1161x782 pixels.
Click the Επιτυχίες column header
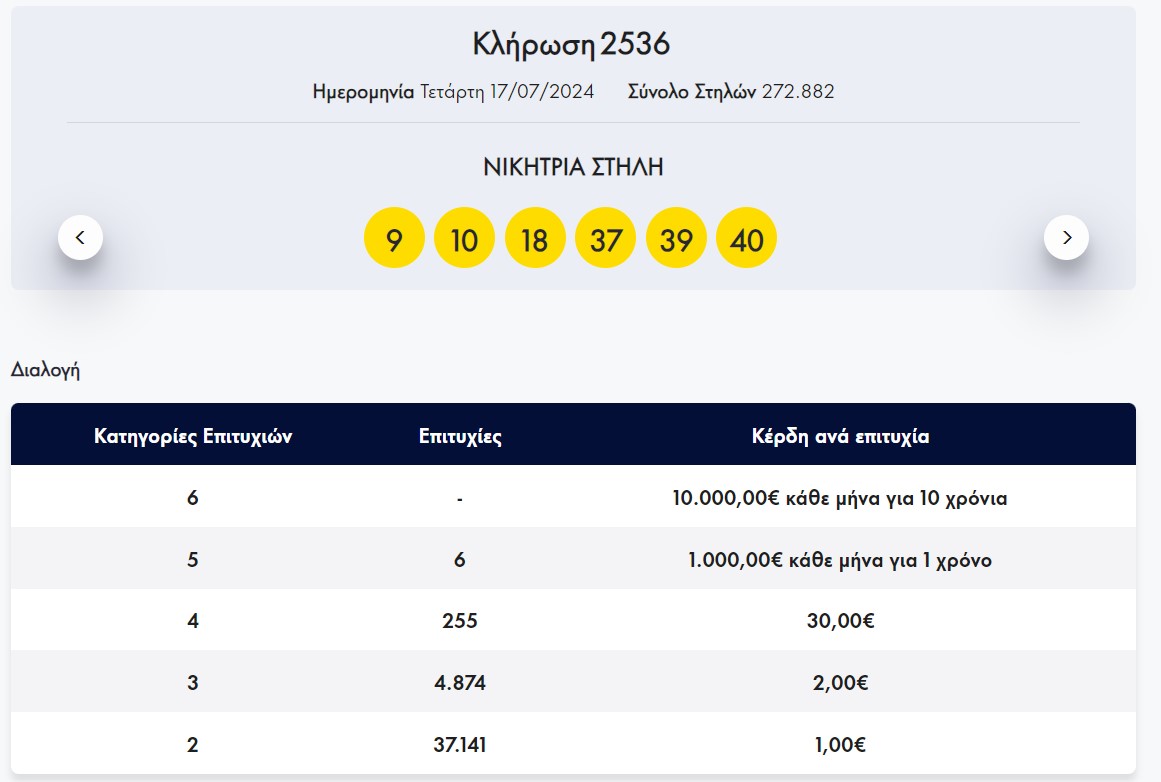[x=460, y=436]
